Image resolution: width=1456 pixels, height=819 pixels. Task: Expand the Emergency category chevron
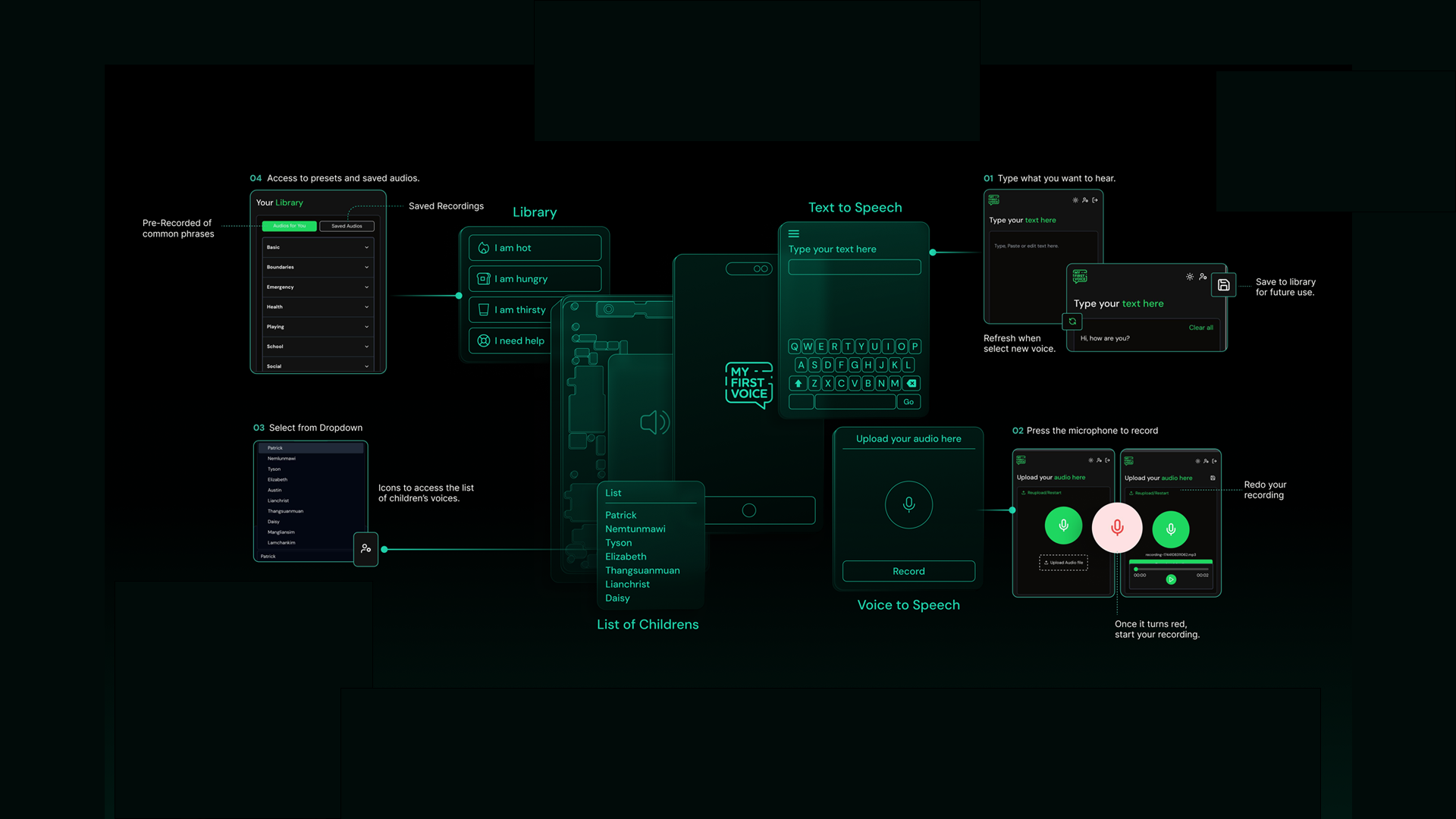coord(366,287)
